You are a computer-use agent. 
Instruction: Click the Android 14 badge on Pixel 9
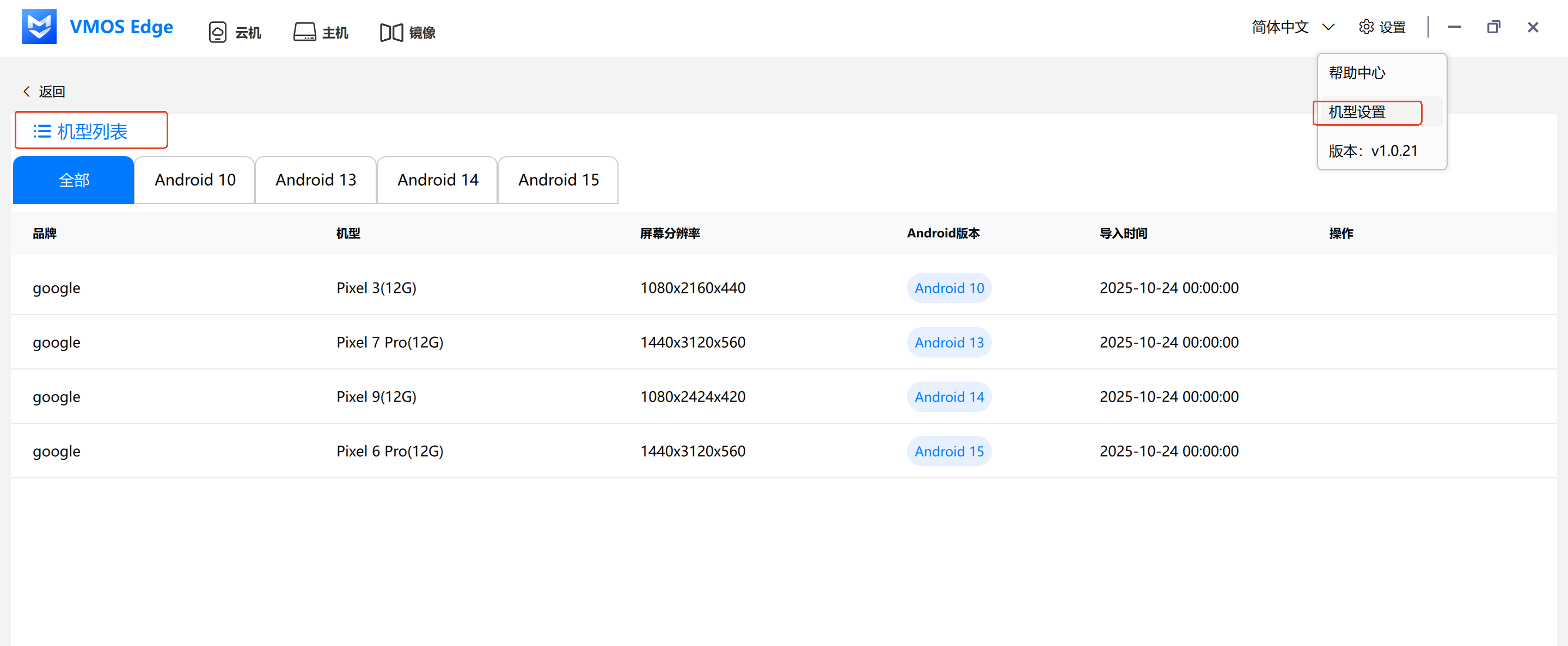point(948,396)
